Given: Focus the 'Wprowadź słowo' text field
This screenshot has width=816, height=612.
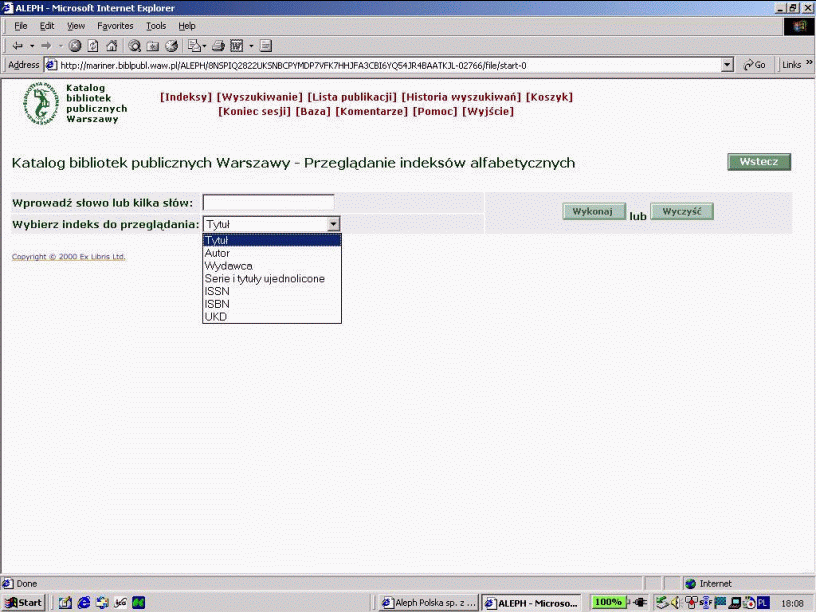Looking at the screenshot, I should coord(268,203).
